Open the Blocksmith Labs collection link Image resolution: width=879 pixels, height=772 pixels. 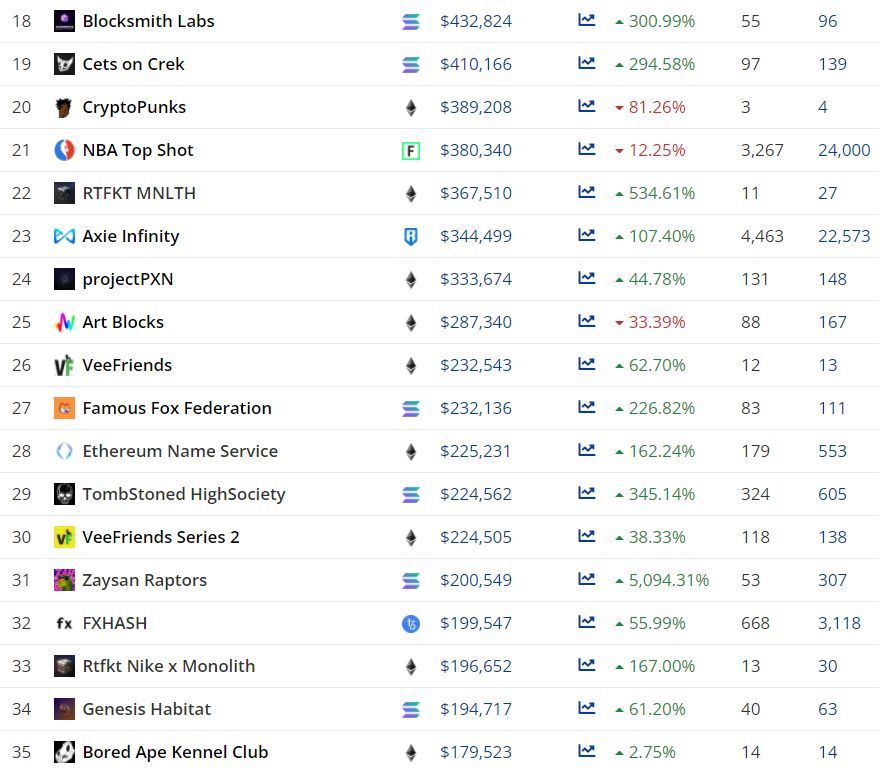coord(149,21)
